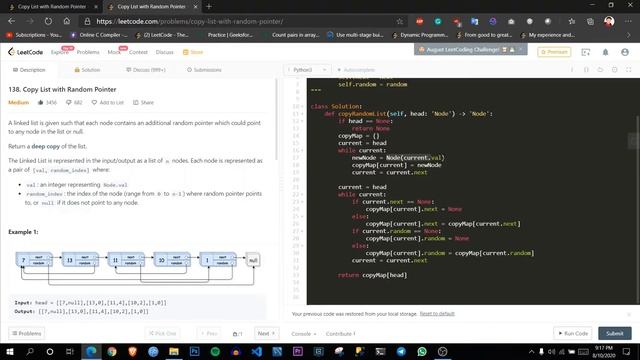Viewport: 640px width, 360px height.
Task: Open the Online C Compiler bookmark
Action: [x=98, y=35]
